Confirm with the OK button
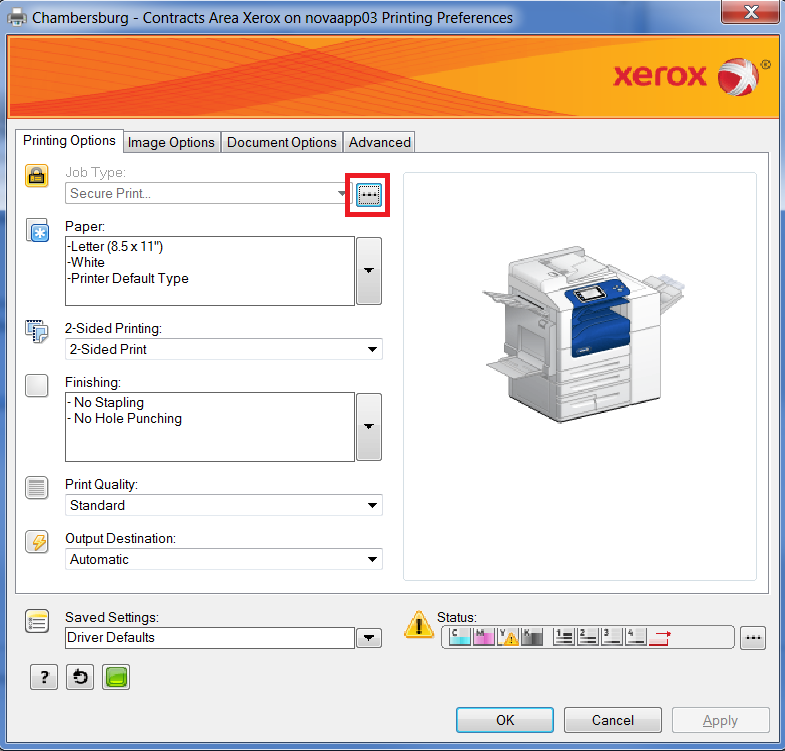This screenshot has height=751, width=785. [x=505, y=720]
